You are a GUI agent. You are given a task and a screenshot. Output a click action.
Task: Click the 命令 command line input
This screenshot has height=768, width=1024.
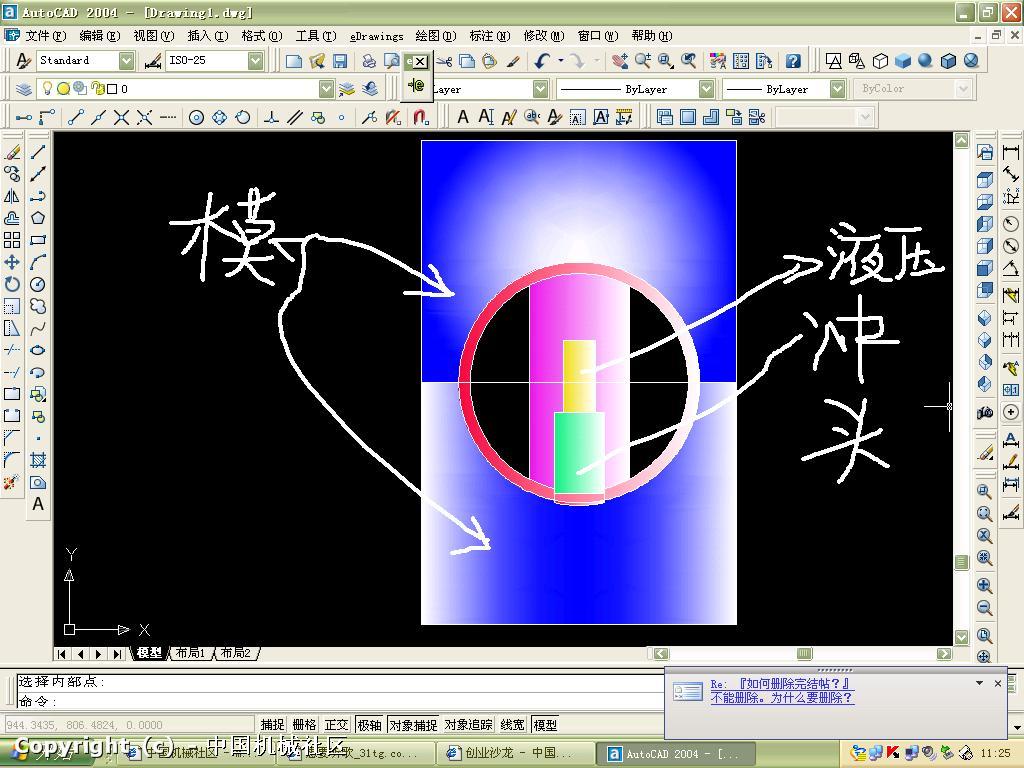click(338, 701)
